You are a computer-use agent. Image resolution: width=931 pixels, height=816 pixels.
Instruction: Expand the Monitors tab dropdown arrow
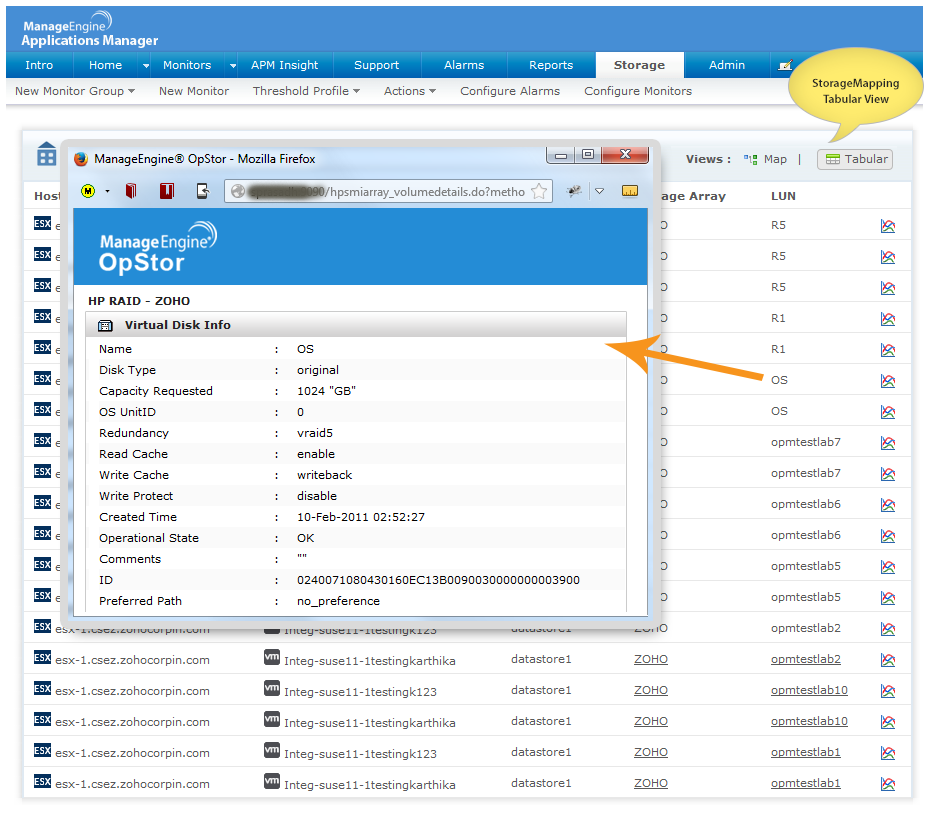233,65
